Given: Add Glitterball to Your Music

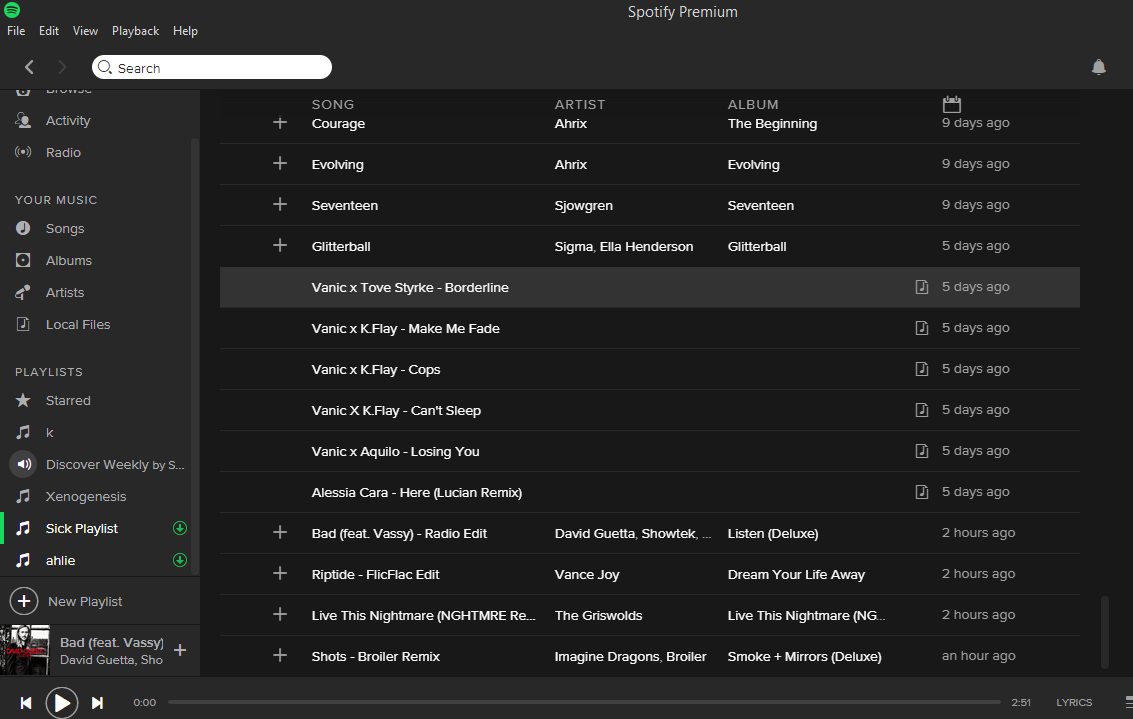Looking at the screenshot, I should click(x=280, y=246).
